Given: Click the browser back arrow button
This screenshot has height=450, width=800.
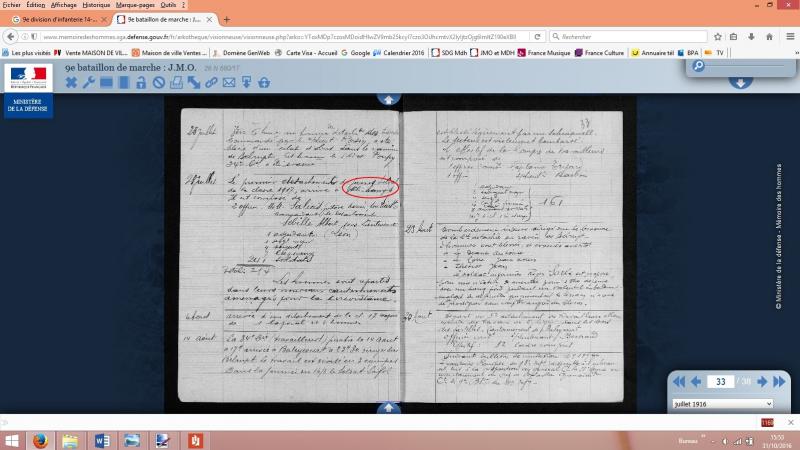Looking at the screenshot, I should 11,37.
